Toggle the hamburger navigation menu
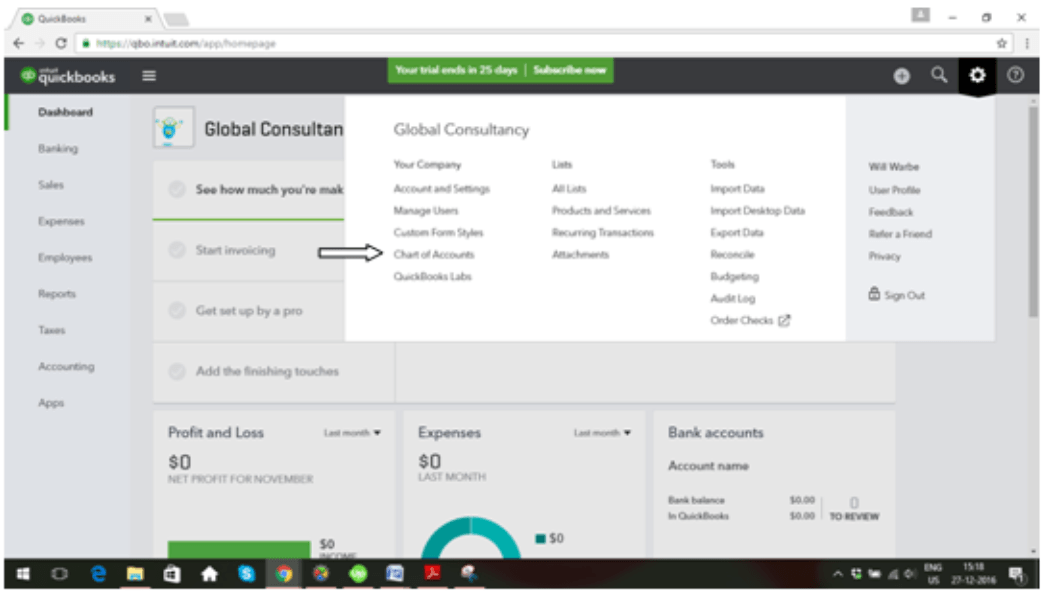Viewport: 1044px width, 592px height. 149,76
